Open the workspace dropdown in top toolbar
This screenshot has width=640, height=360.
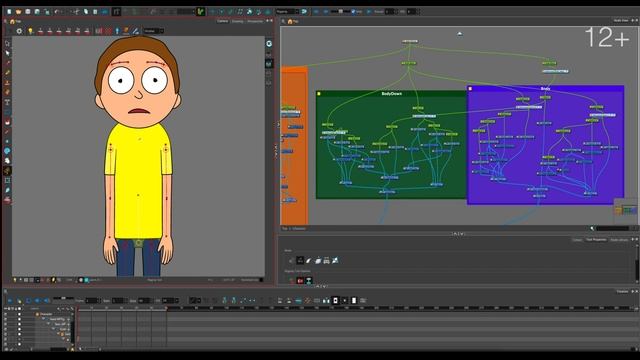click(x=288, y=12)
